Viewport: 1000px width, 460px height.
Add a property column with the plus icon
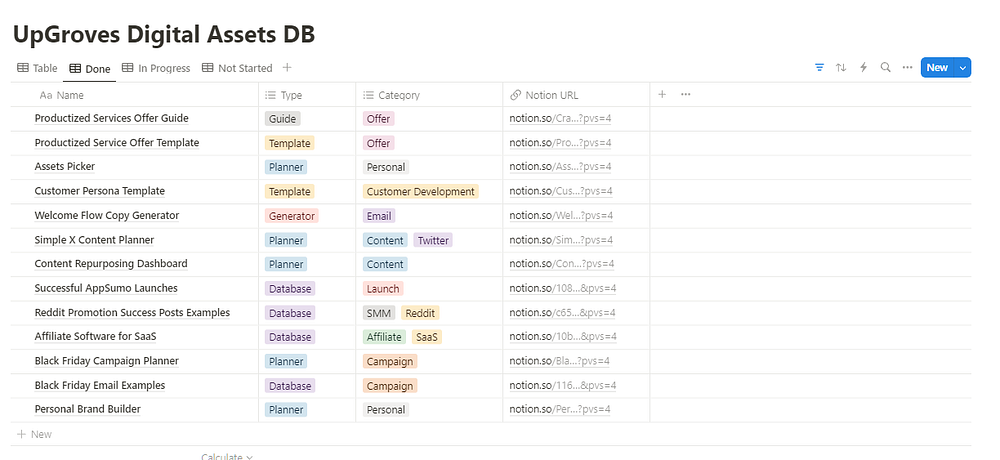[662, 95]
